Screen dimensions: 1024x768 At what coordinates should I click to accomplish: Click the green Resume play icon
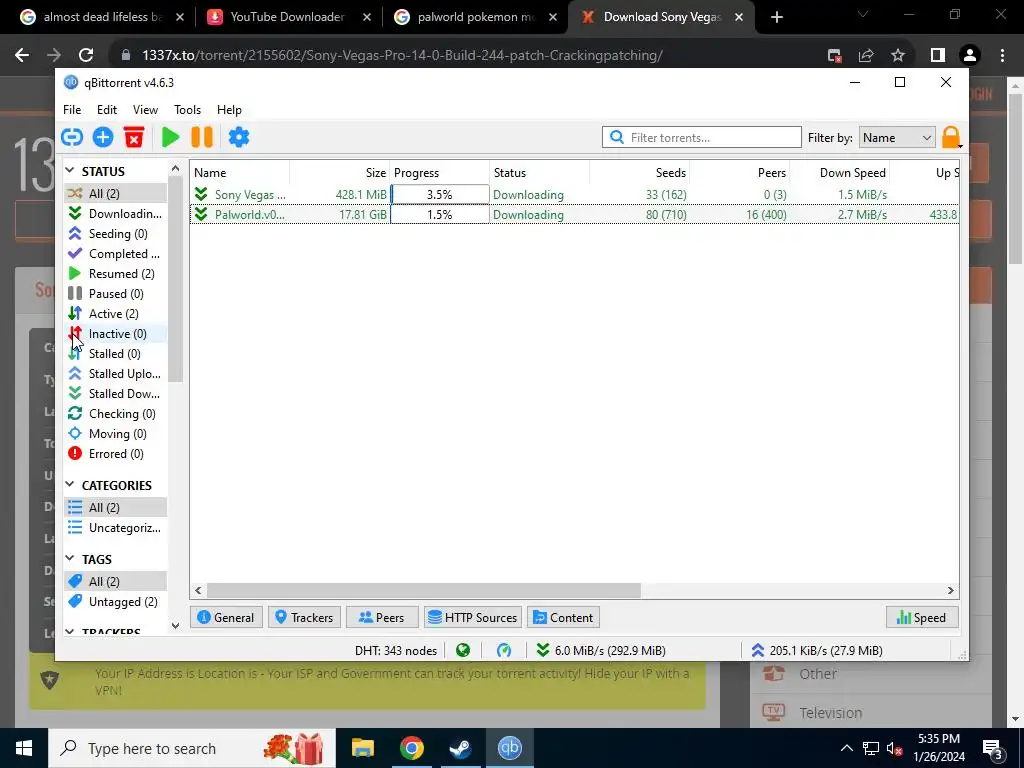(x=170, y=137)
